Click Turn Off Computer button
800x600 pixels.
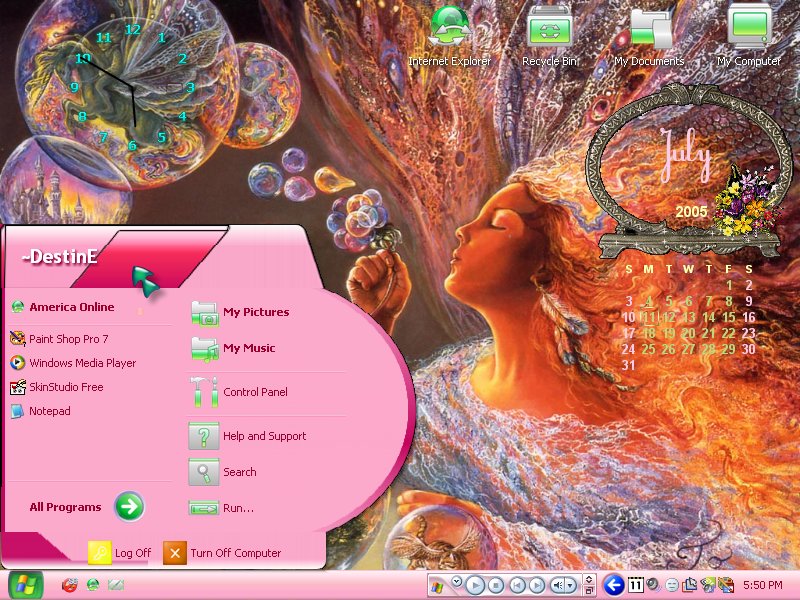pos(222,553)
